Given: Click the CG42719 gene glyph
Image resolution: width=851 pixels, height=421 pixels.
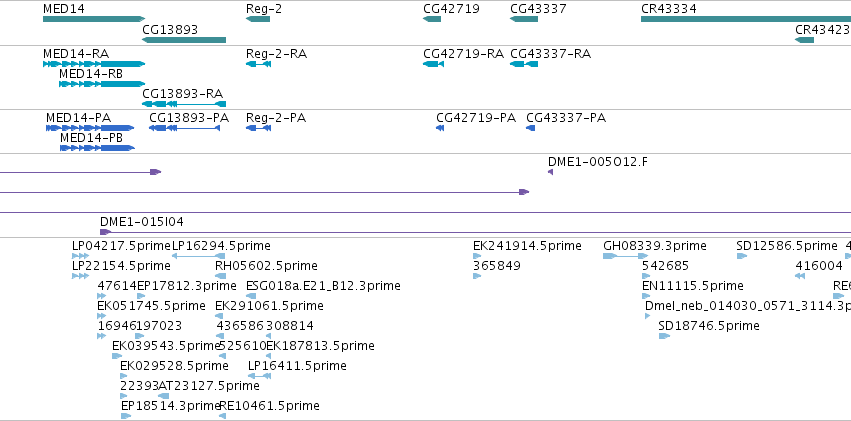Looking at the screenshot, I should click(432, 20).
